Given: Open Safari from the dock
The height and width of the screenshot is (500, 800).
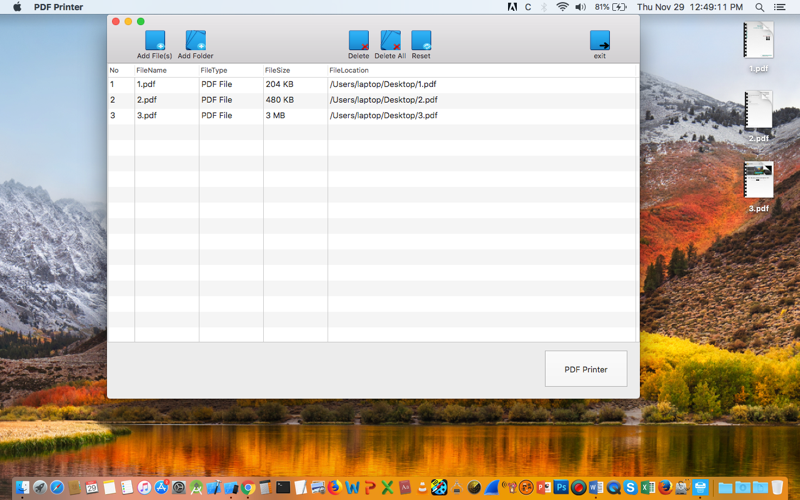Looking at the screenshot, I should 57,487.
